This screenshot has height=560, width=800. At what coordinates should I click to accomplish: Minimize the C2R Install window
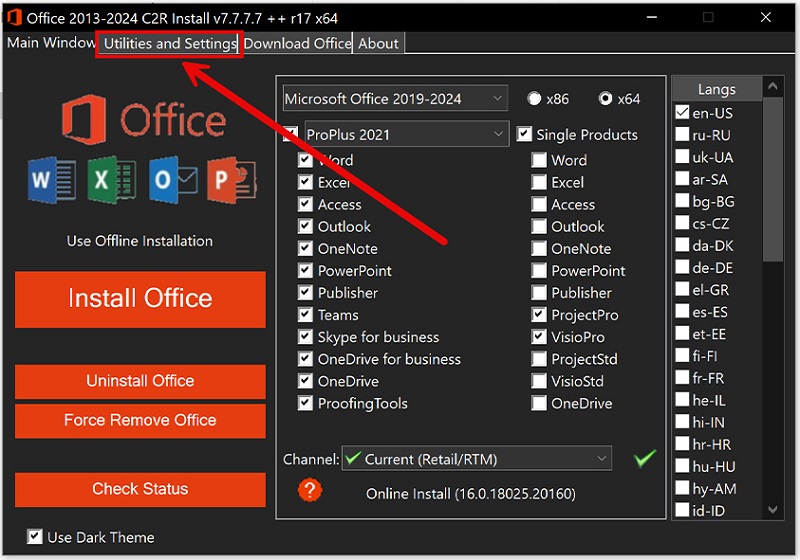click(x=652, y=17)
